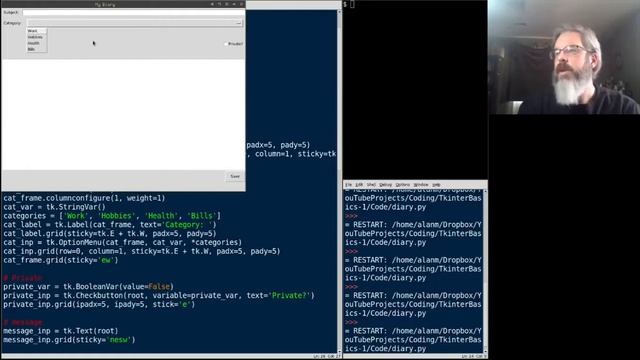Click the "cat_frame.grid(sticky='ew')" line
Image resolution: width=640 pixels, height=360 pixels.
click(x=61, y=260)
